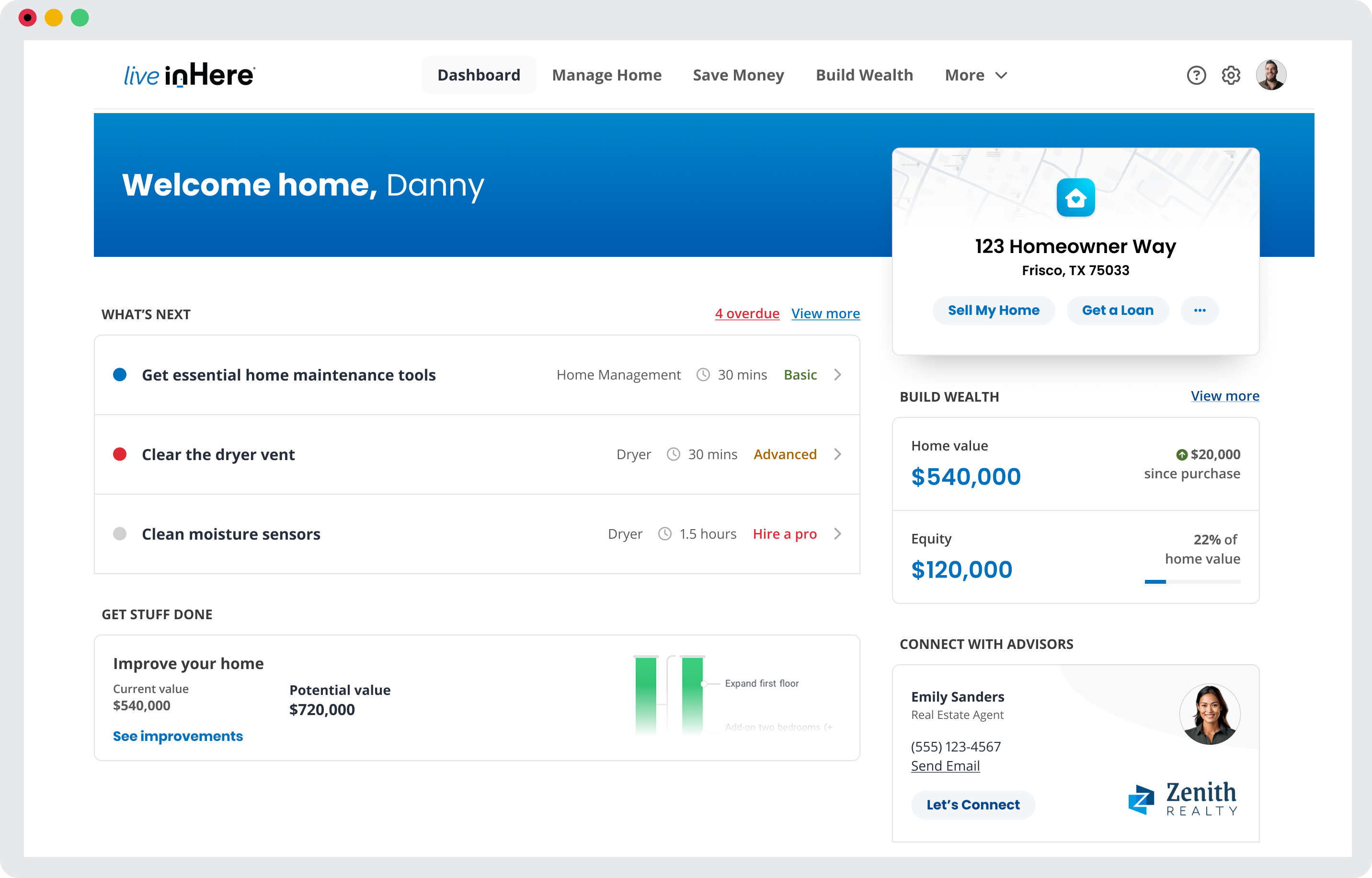This screenshot has width=1372, height=878.
Task: Click clock icon in dryer vent row
Action: coord(674,454)
